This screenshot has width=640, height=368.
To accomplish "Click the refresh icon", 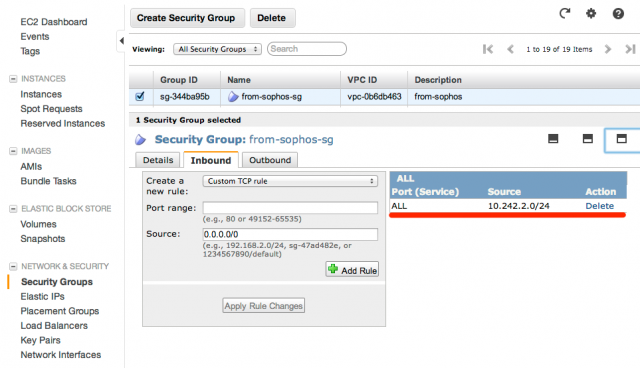I will tap(564, 13).
